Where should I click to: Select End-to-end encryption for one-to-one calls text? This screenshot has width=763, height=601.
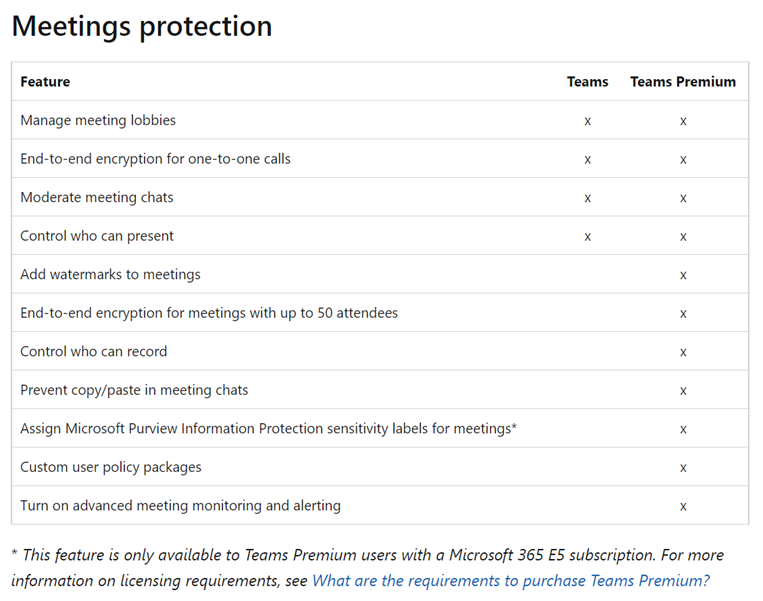point(155,159)
